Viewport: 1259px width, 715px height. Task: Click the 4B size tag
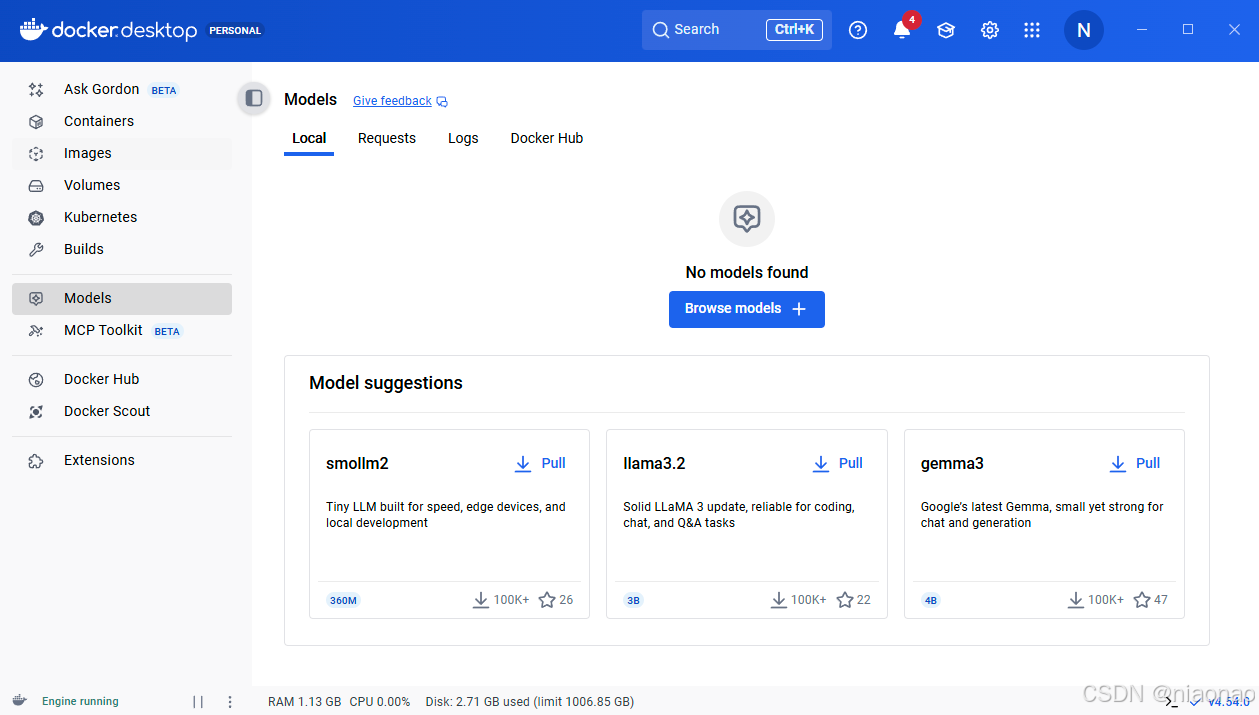[931, 600]
